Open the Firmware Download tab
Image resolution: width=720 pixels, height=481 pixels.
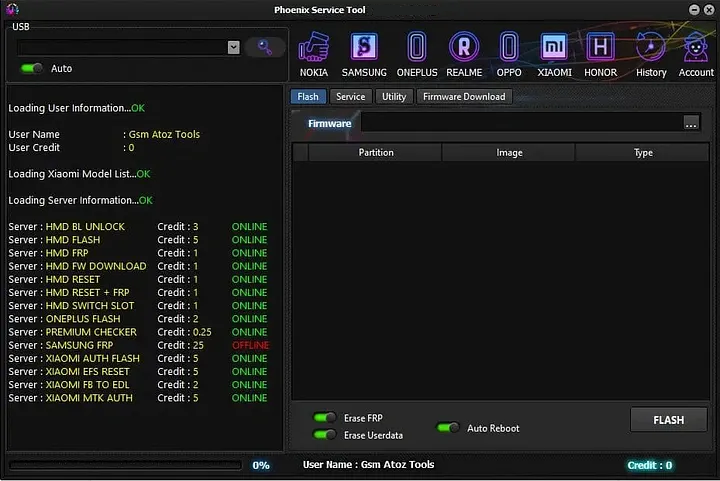(463, 97)
